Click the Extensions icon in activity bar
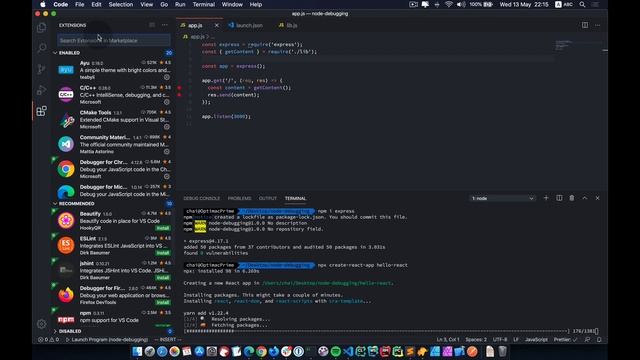This screenshot has width=640, height=360. [x=42, y=111]
